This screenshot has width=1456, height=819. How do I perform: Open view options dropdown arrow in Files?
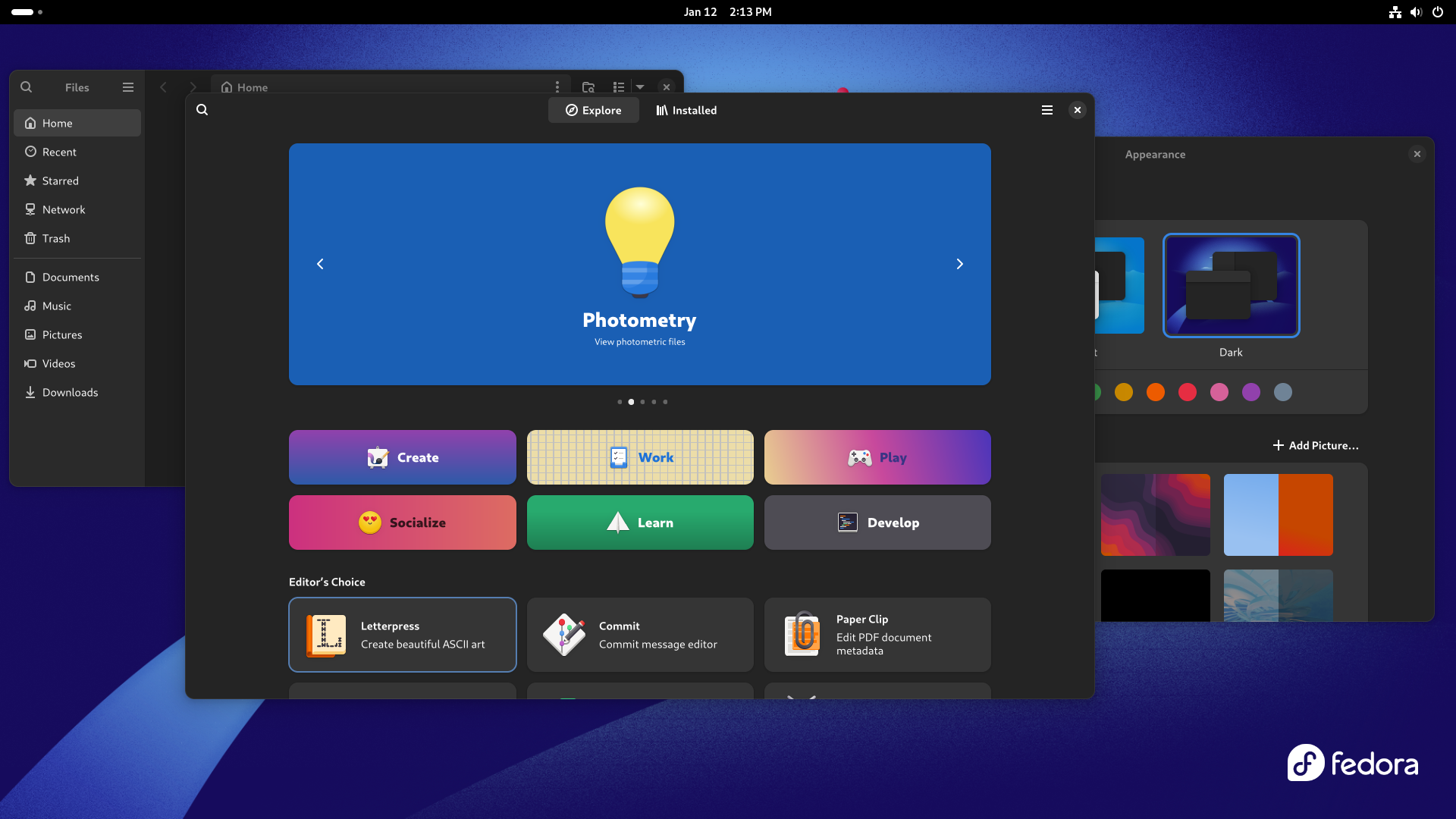640,87
